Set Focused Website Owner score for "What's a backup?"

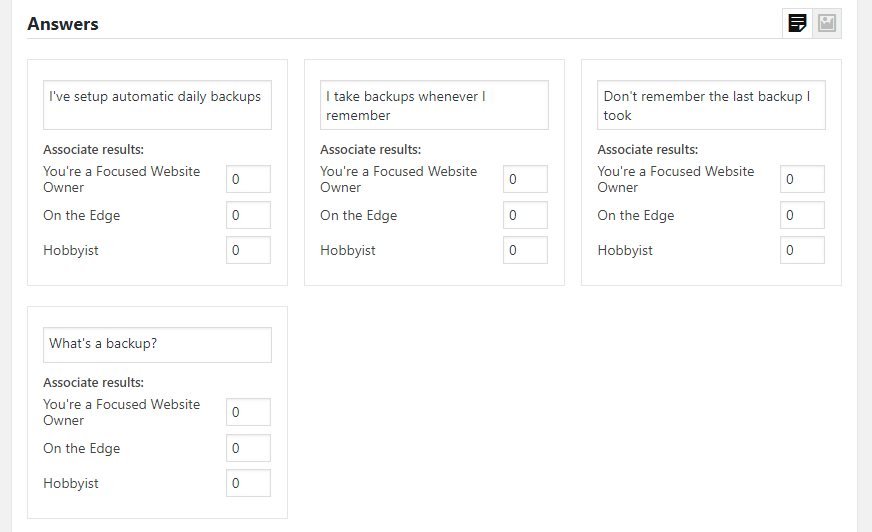[x=248, y=412]
